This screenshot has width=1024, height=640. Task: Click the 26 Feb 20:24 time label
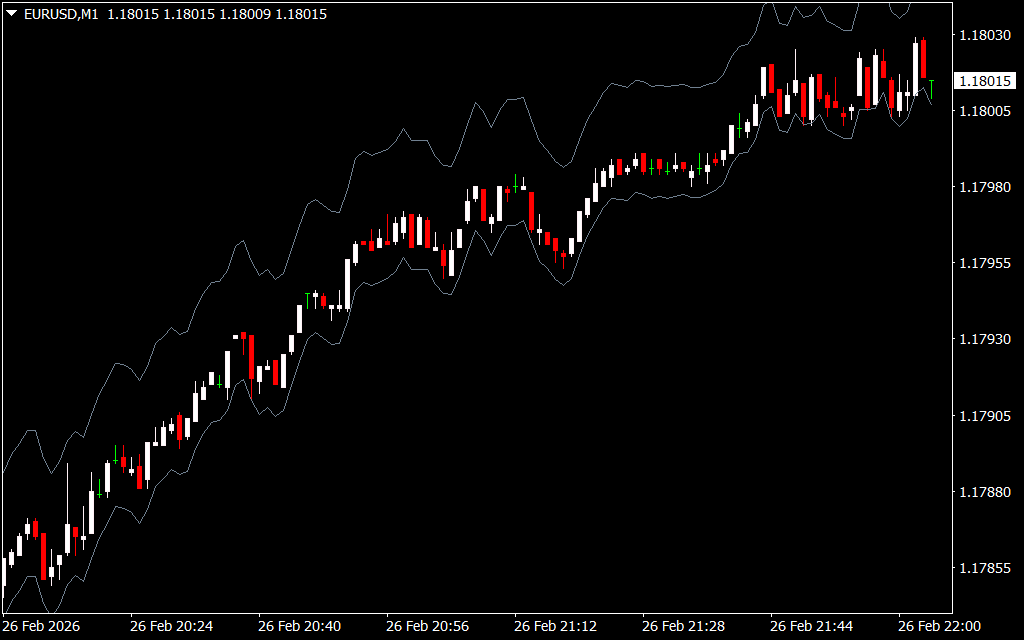(171, 626)
